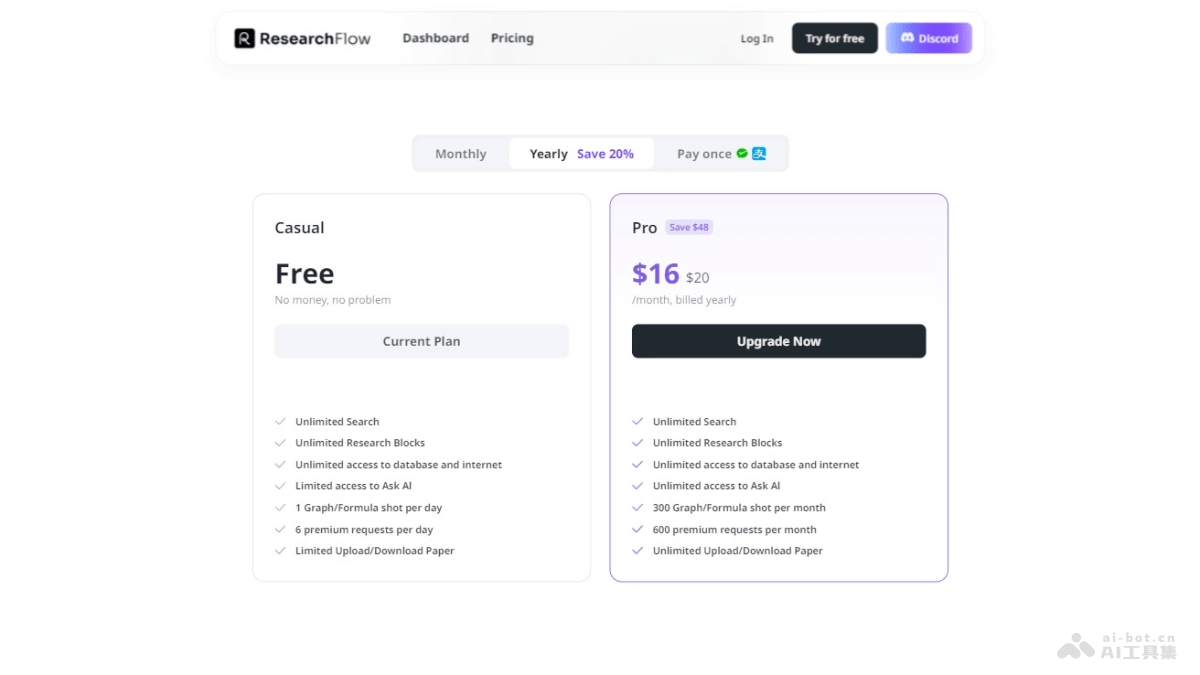Click the Try for free button
The height and width of the screenshot is (675, 1200).
pyautogui.click(x=834, y=38)
